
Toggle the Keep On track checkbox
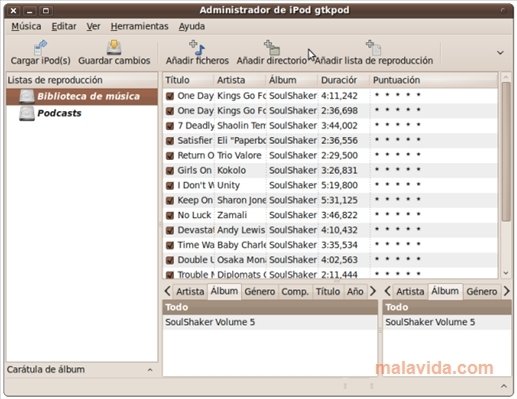[x=170, y=200]
